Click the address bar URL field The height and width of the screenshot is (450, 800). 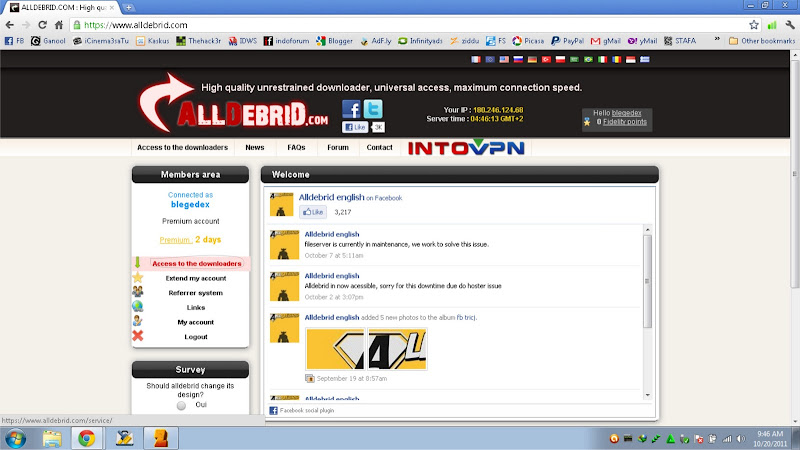(408, 25)
